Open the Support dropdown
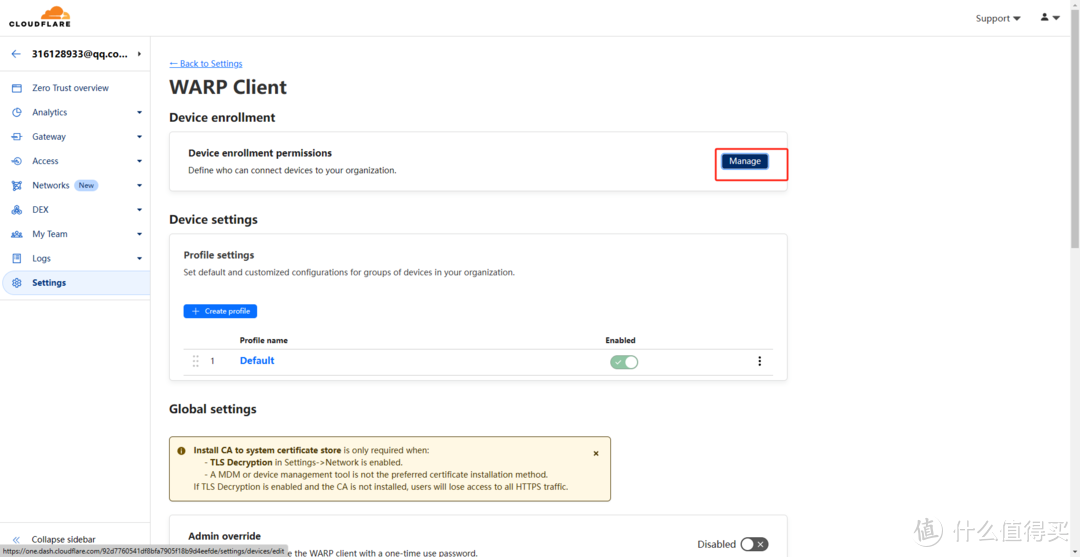Screen dimensions: 1080x557 tap(998, 19)
